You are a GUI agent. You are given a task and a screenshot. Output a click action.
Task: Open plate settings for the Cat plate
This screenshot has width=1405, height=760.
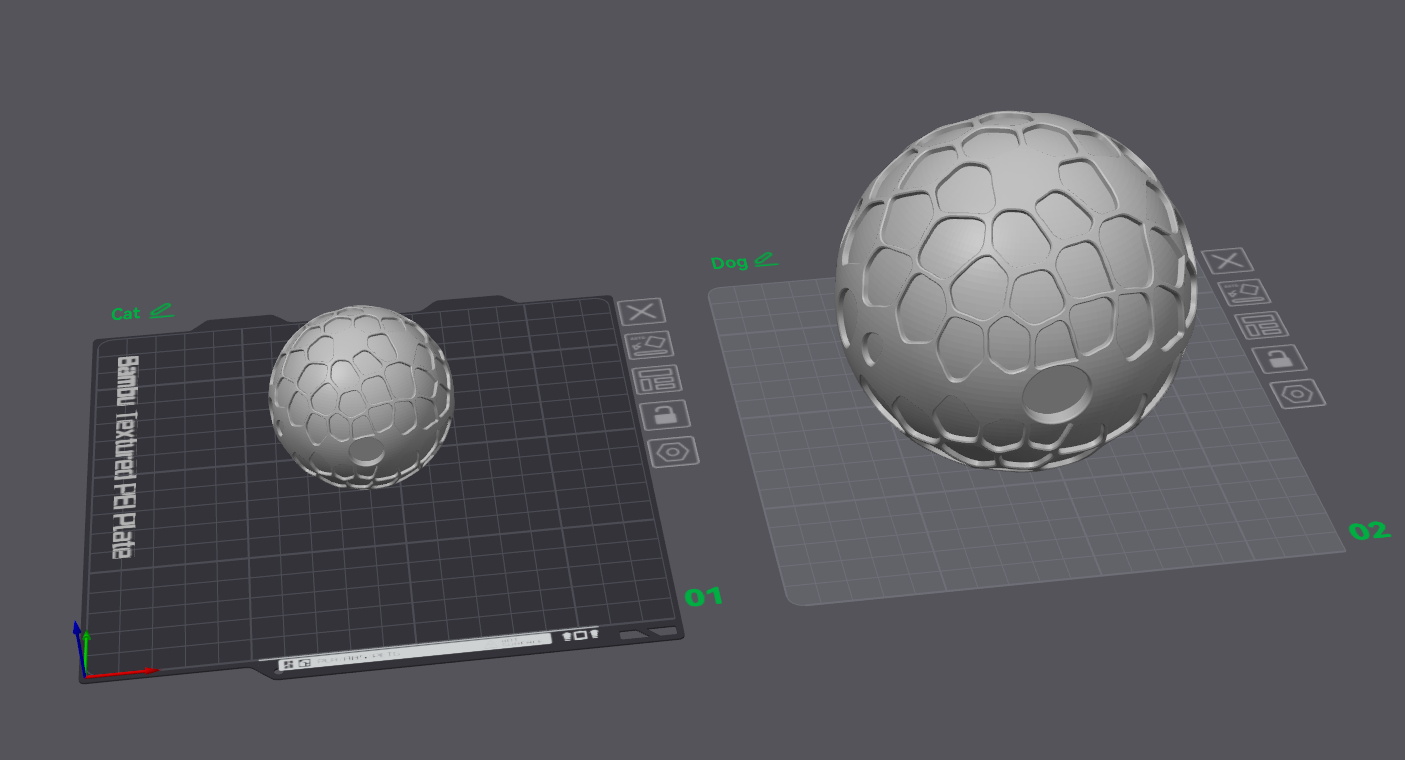click(674, 451)
